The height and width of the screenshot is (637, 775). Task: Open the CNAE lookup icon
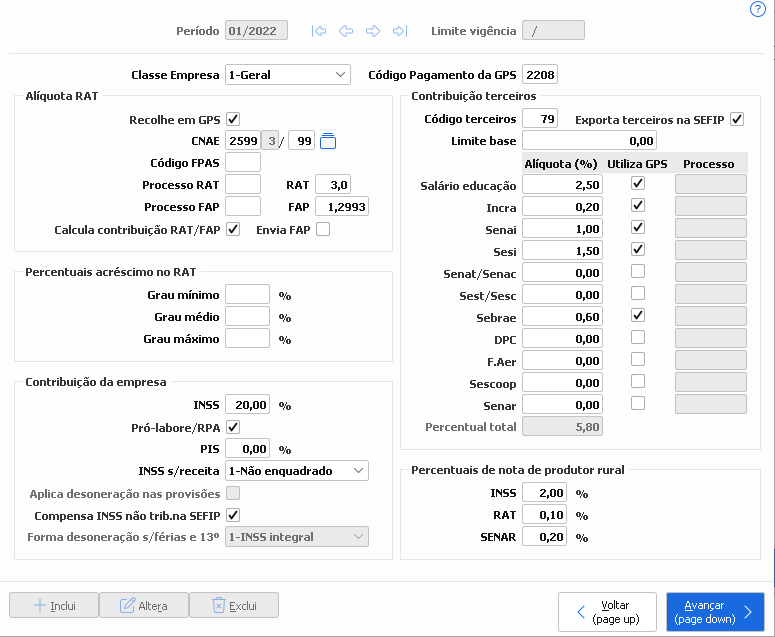tap(328, 141)
